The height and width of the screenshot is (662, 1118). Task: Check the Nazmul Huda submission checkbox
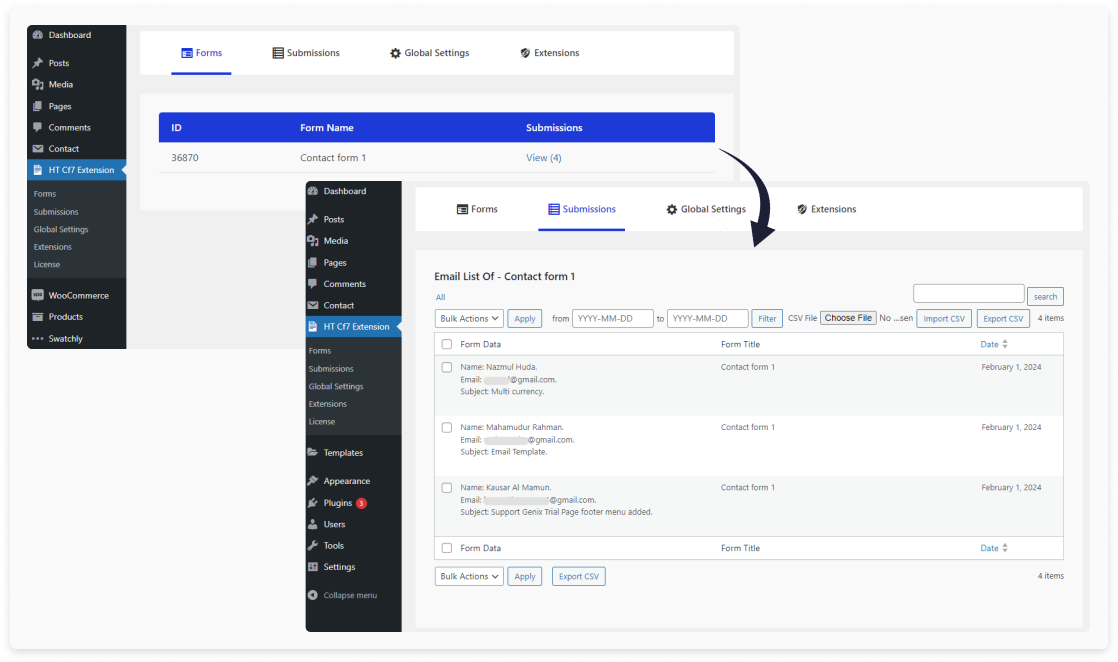(x=447, y=367)
